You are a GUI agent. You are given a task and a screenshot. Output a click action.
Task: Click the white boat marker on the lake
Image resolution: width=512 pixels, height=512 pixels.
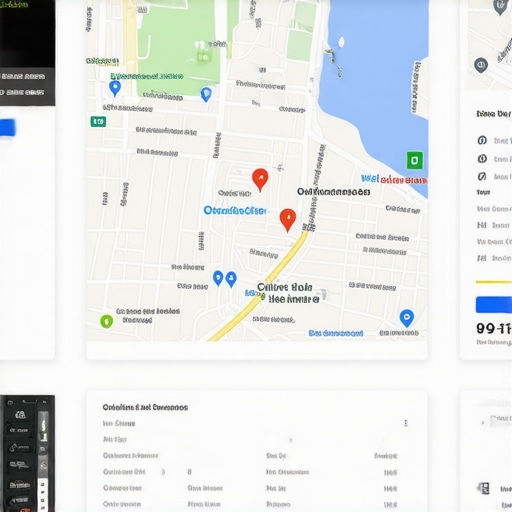tap(341, 42)
